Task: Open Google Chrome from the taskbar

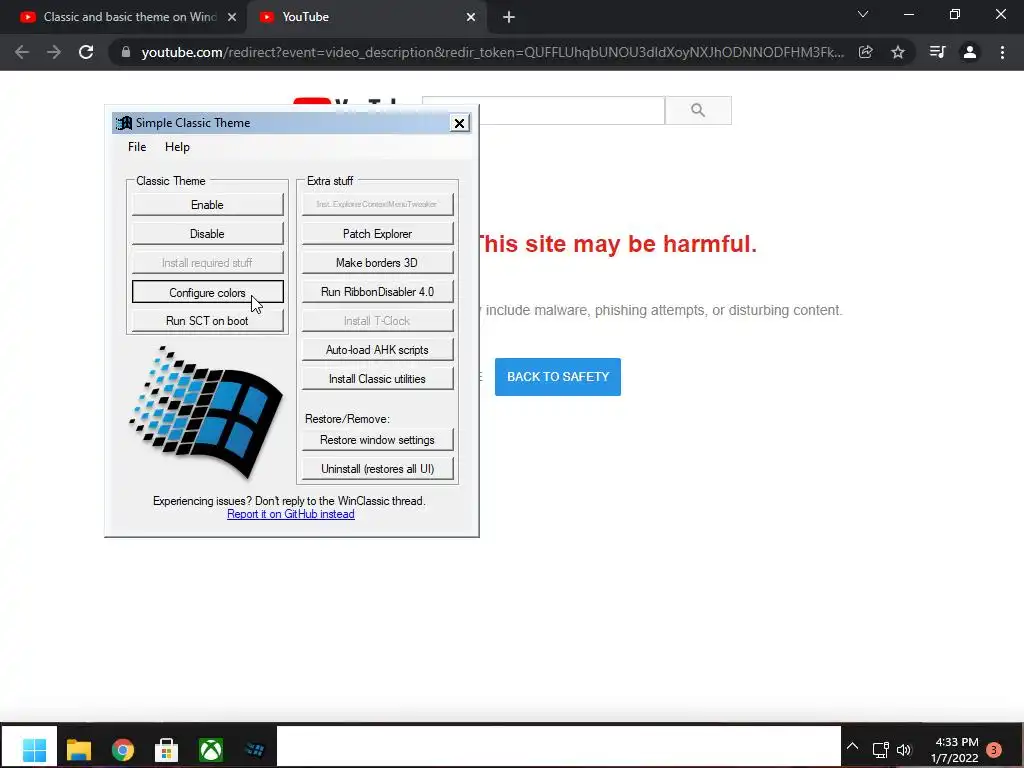Action: coord(123,750)
